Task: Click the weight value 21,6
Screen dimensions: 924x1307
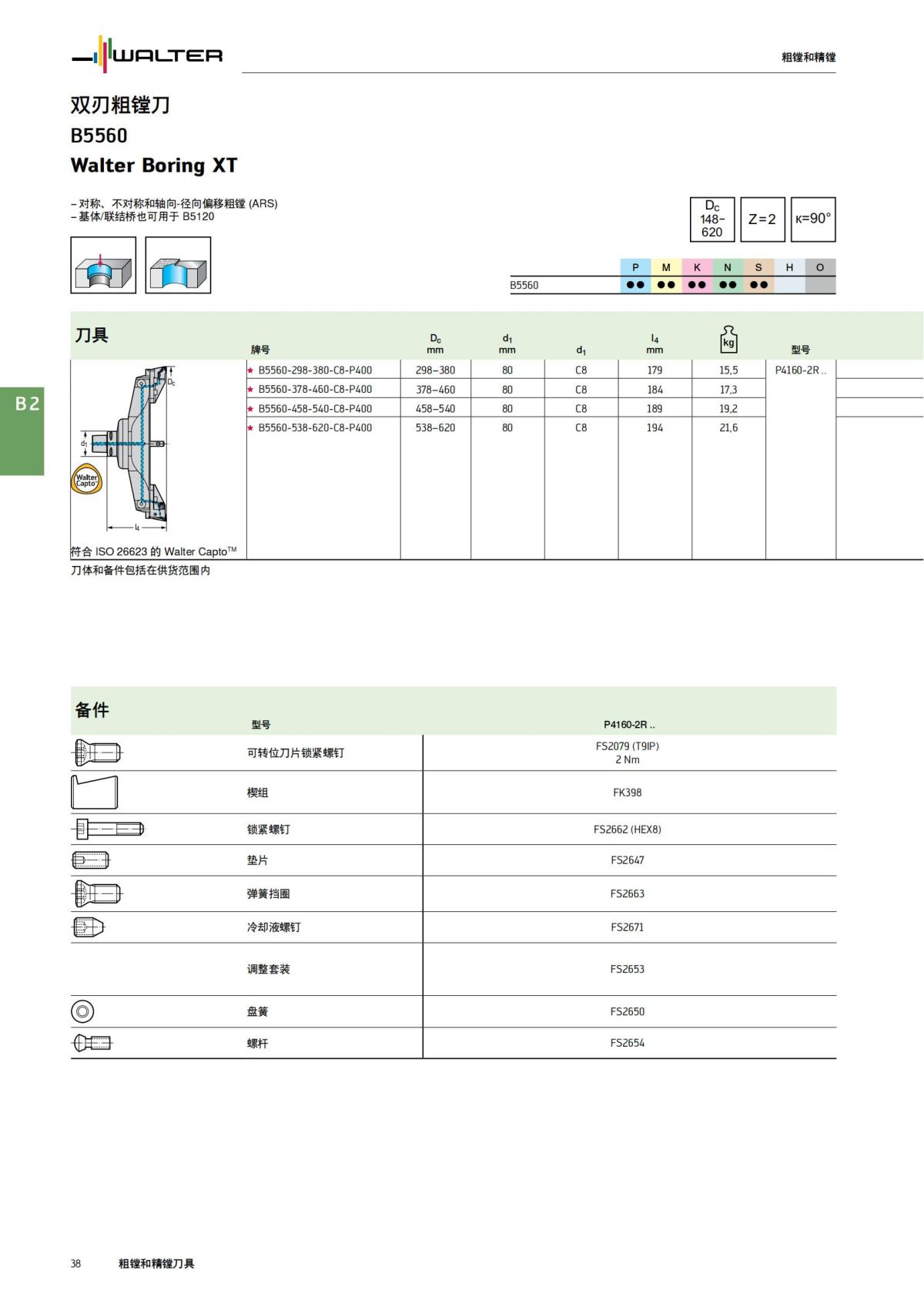Action: coord(728,427)
